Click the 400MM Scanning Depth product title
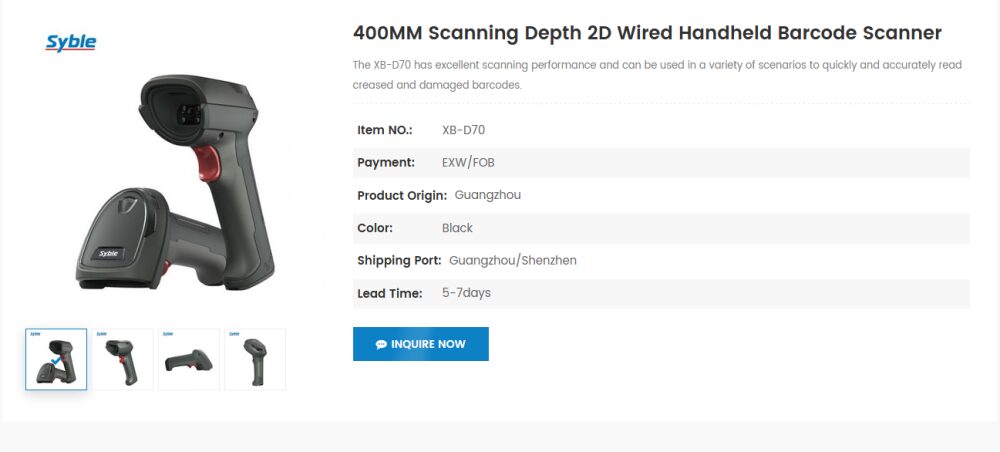This screenshot has width=1000, height=452. [647, 33]
